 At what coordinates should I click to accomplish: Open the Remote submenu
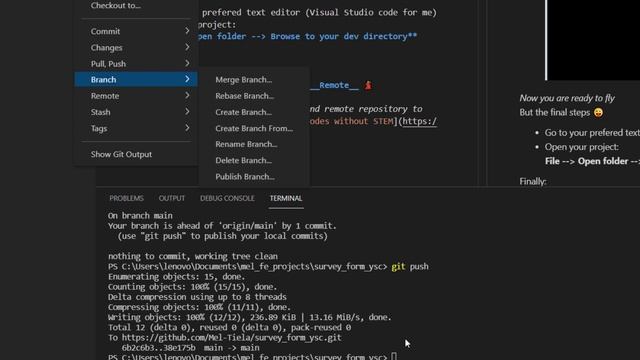tap(136, 96)
